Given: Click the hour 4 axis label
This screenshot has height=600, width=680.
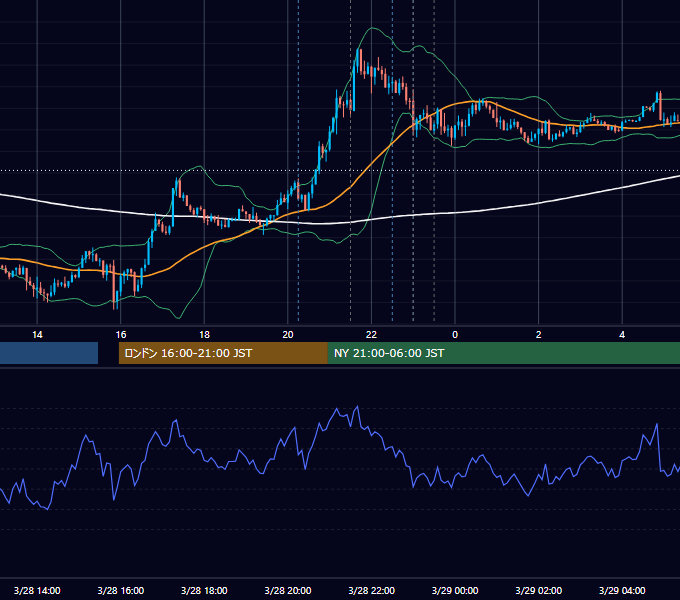Looking at the screenshot, I should point(622,335).
